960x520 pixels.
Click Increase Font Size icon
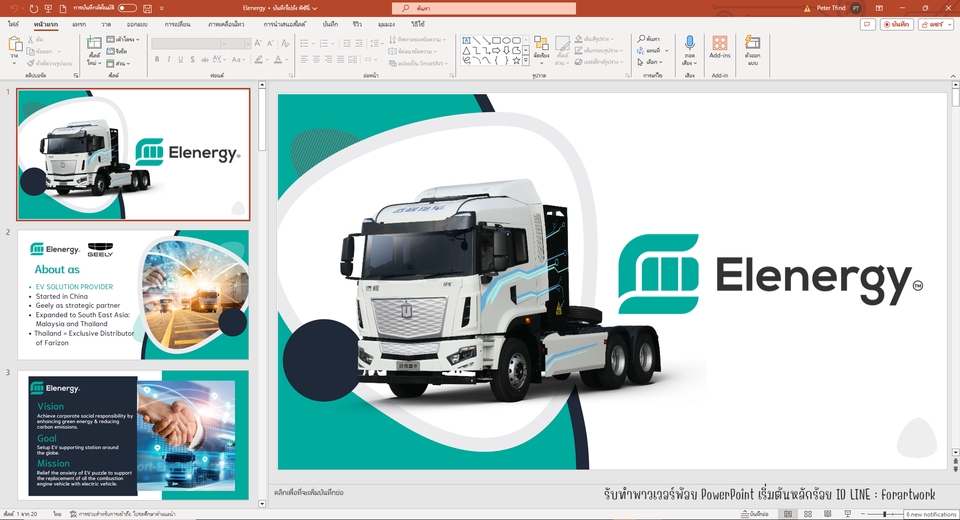(258, 43)
